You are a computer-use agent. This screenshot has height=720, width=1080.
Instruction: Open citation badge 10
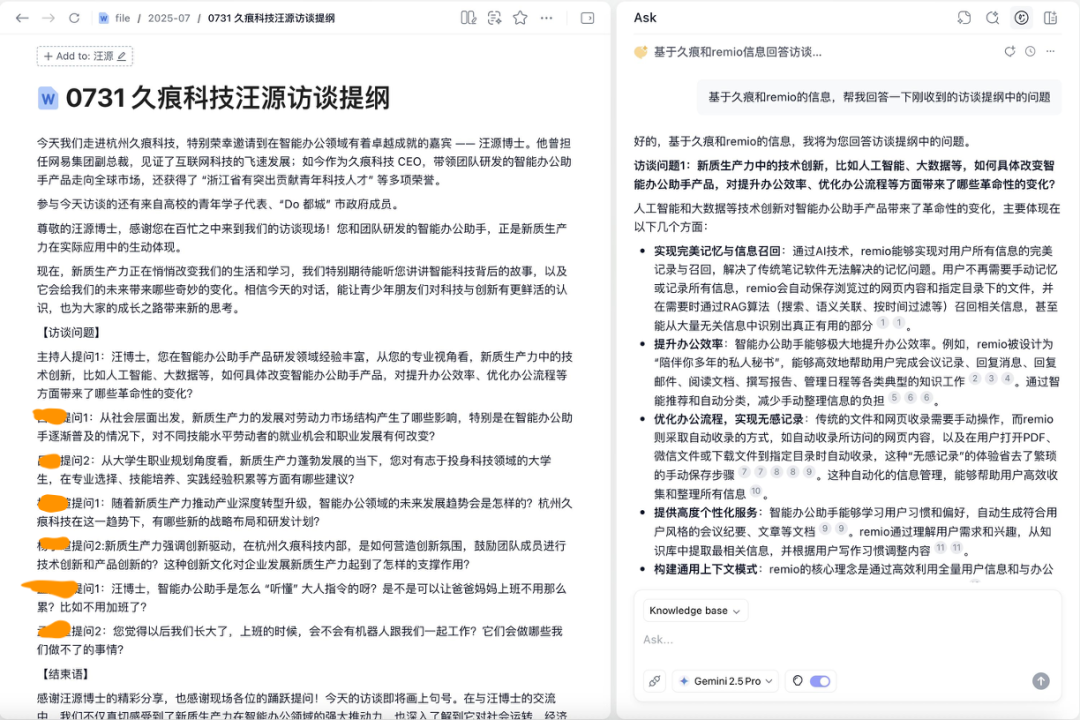pyautogui.click(x=756, y=491)
